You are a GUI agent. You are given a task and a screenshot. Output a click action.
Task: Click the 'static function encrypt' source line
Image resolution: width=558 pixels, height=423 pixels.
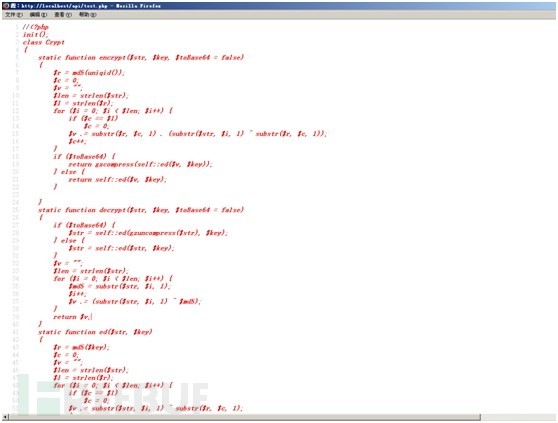(141, 57)
